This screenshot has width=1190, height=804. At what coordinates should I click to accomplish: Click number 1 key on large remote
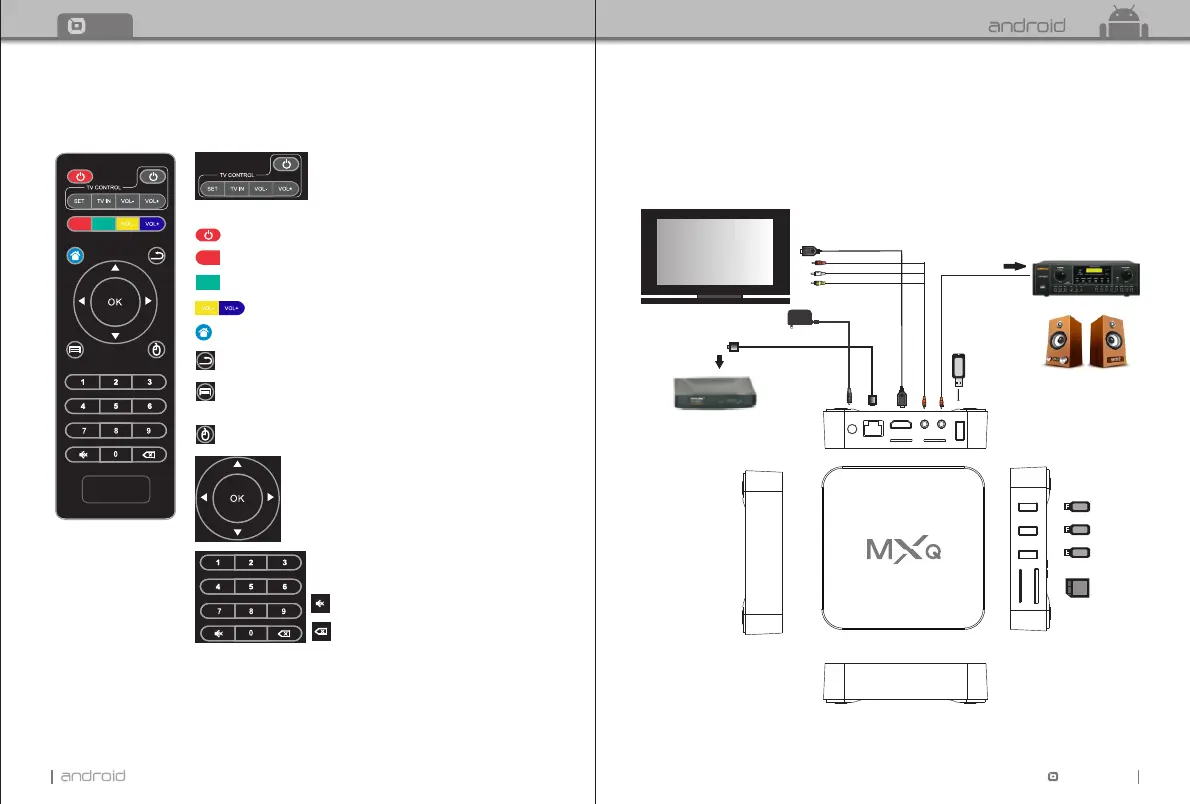click(83, 382)
